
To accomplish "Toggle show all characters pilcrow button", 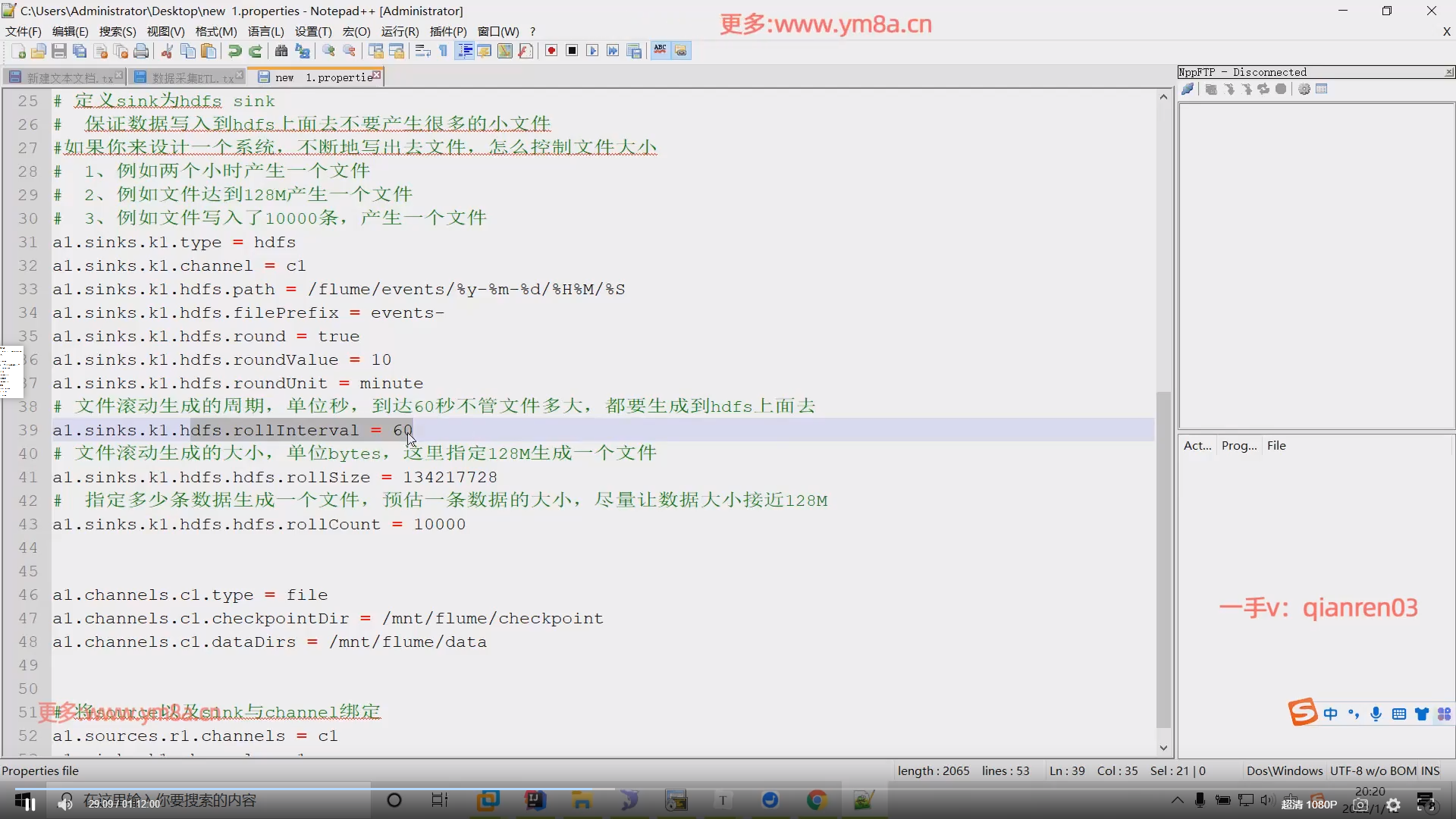I will point(444,51).
